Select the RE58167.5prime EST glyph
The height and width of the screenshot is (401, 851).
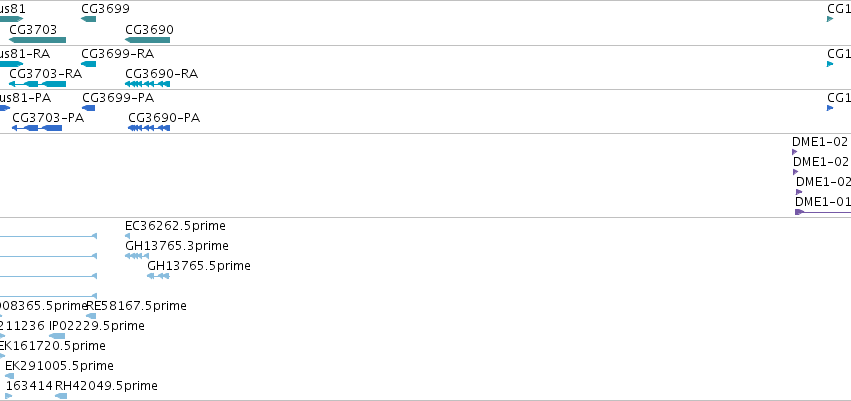[x=91, y=316]
